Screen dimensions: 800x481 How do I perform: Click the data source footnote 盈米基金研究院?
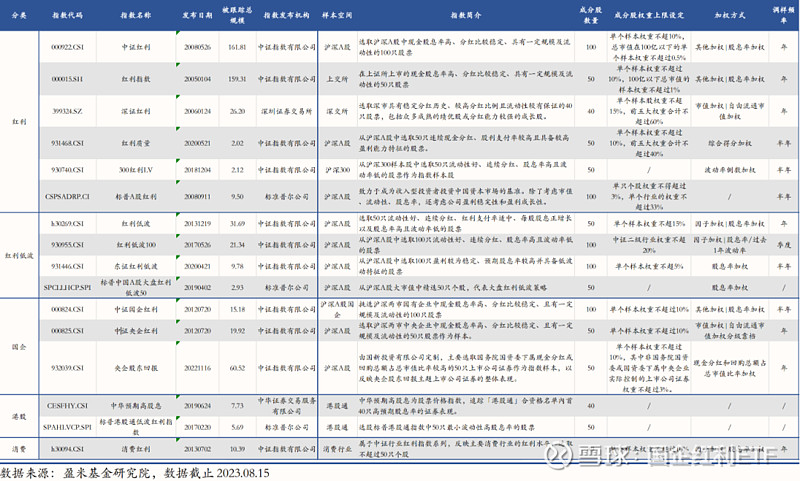107,473
